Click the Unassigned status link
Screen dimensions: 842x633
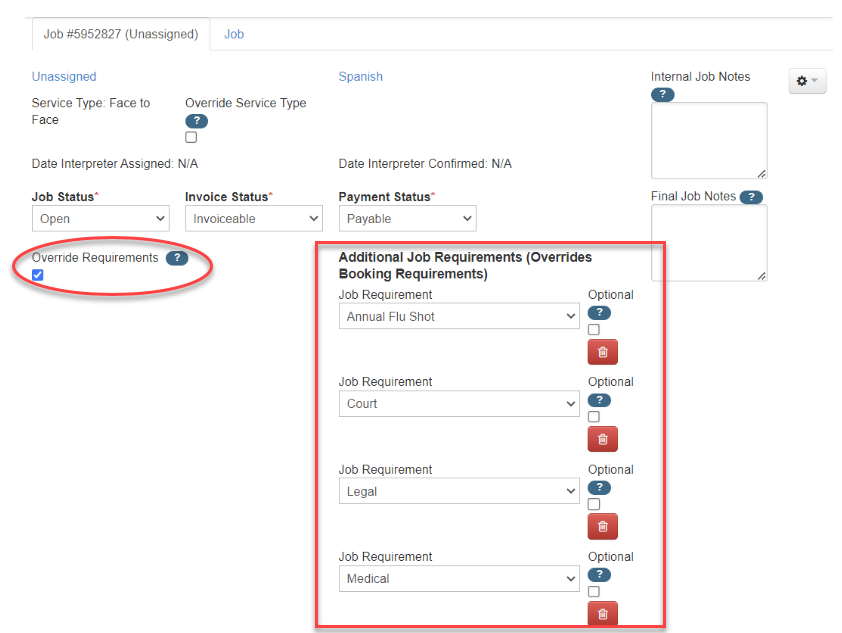click(x=63, y=76)
